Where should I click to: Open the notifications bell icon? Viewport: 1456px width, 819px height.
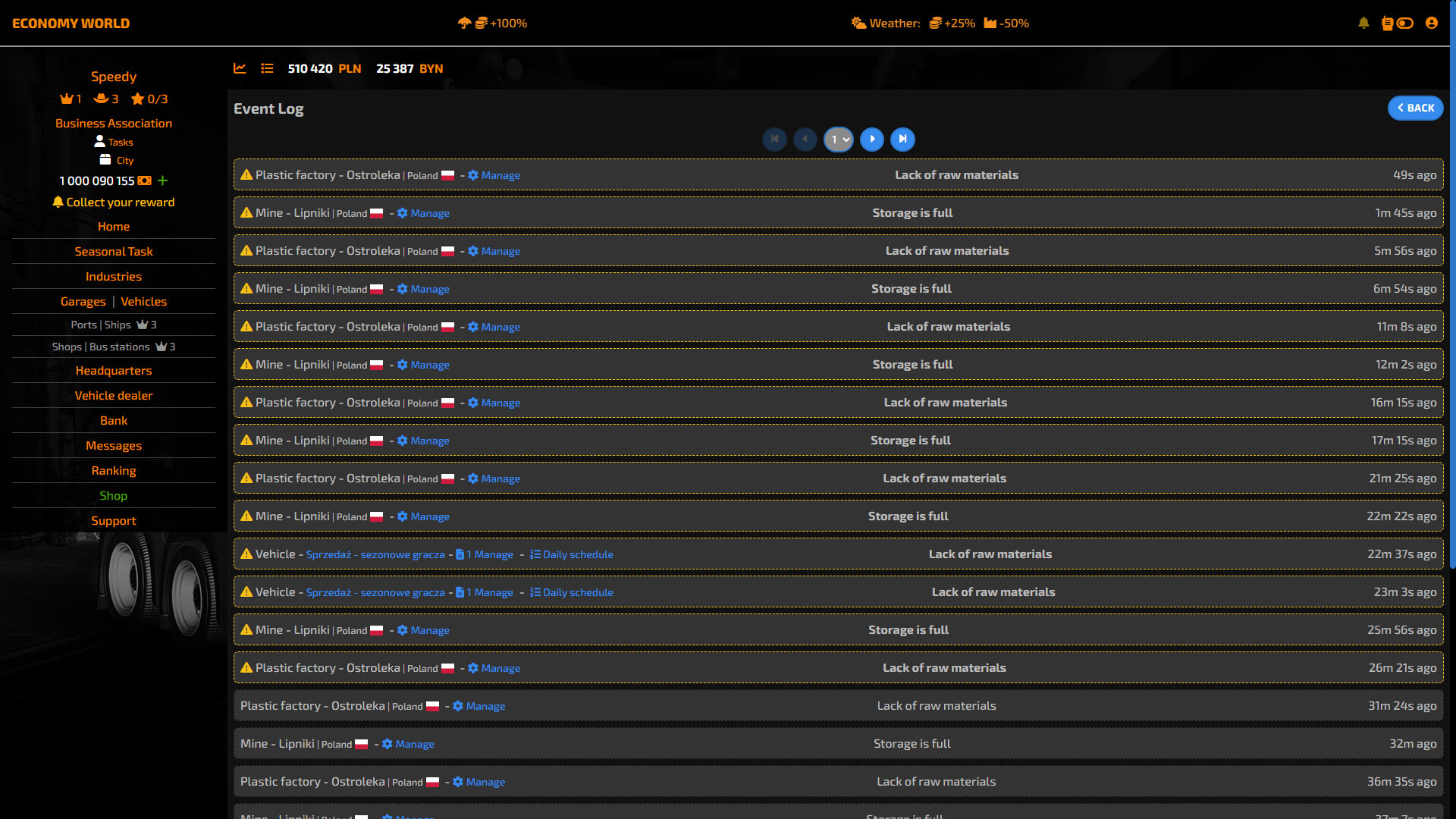tap(1363, 23)
